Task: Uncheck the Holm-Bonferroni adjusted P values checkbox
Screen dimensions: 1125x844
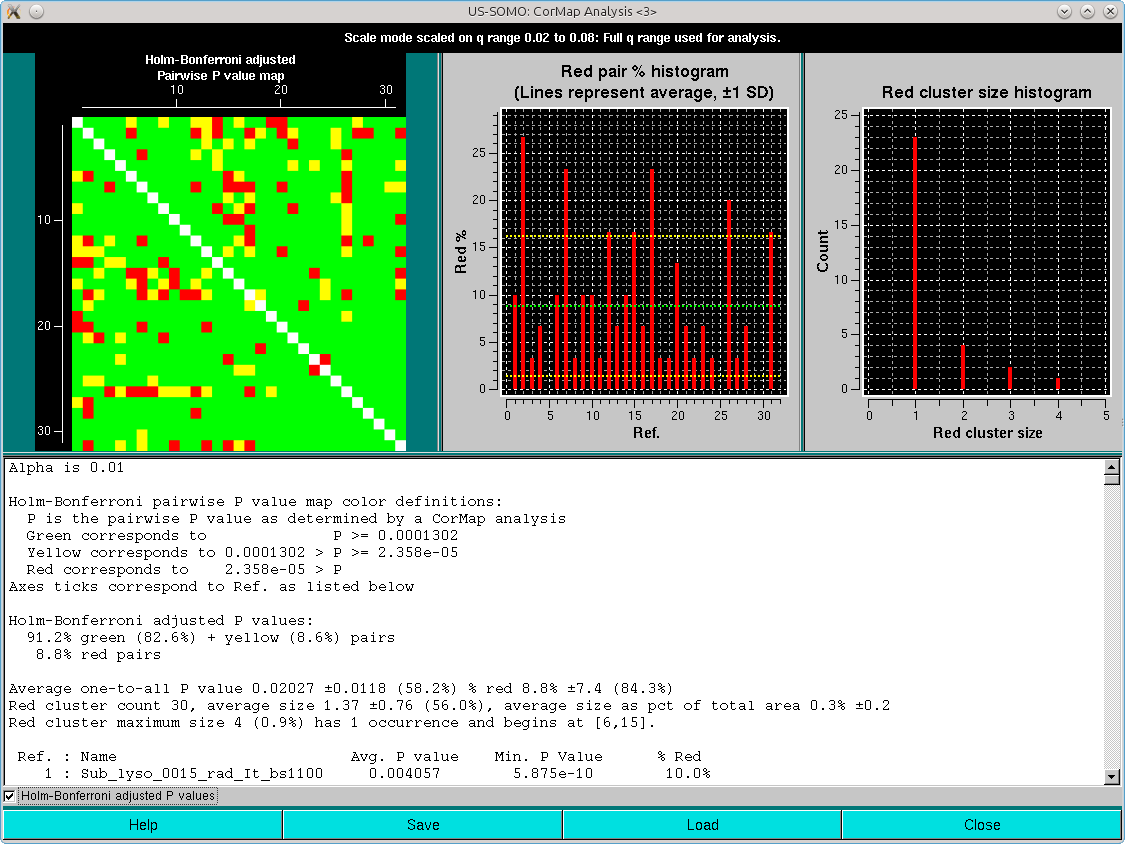Action: (9, 796)
